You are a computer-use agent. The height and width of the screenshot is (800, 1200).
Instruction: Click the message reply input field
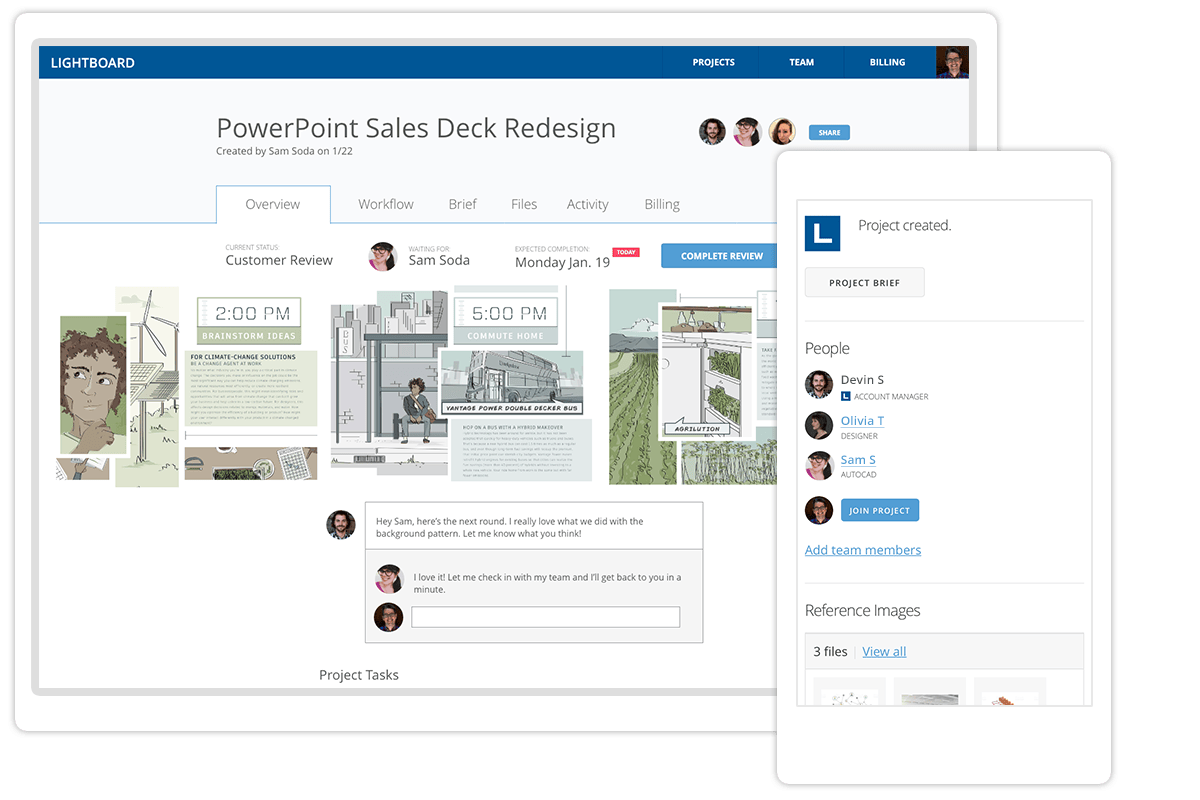point(545,617)
